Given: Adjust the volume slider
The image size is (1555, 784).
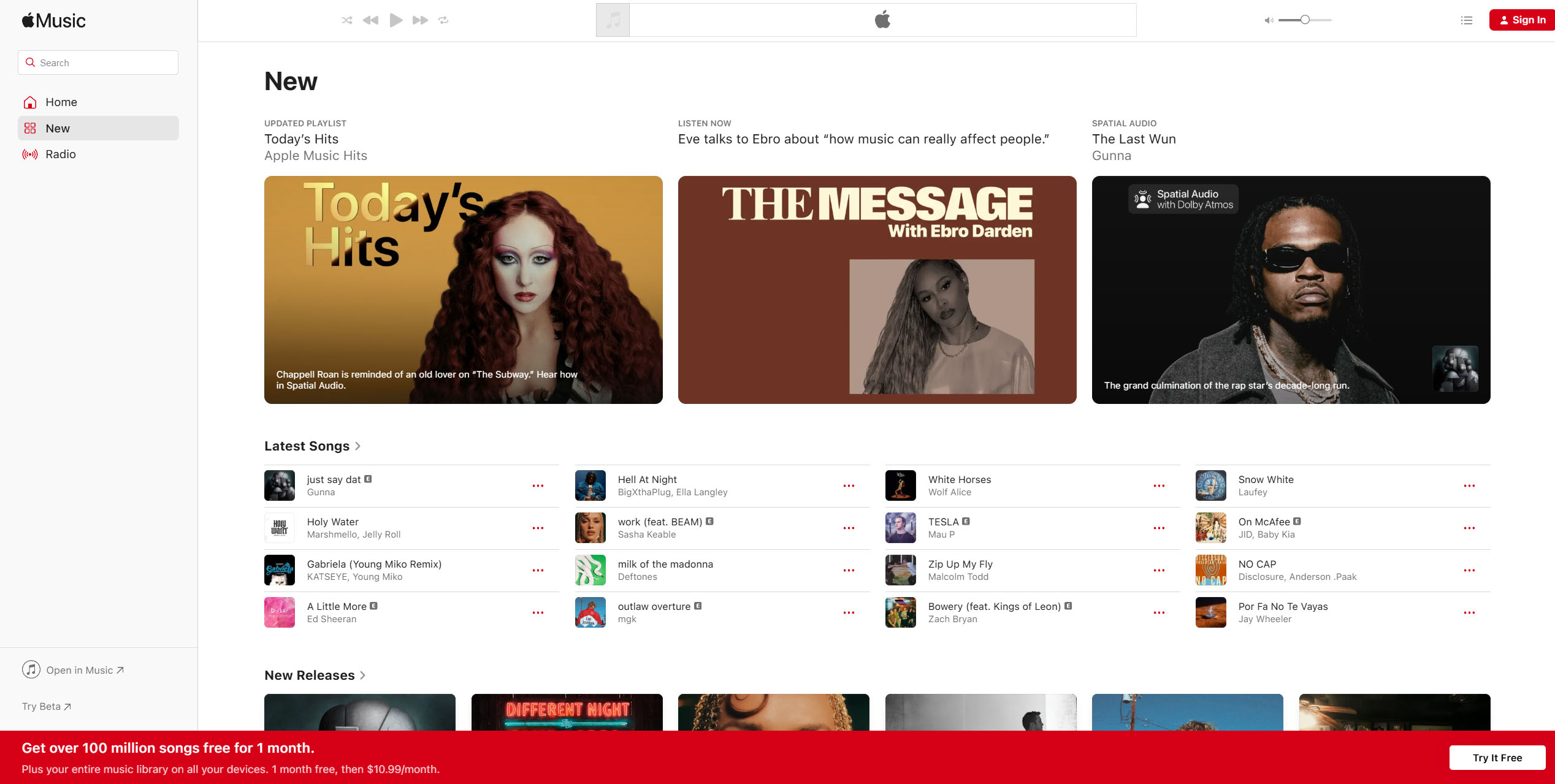Looking at the screenshot, I should tap(1305, 20).
